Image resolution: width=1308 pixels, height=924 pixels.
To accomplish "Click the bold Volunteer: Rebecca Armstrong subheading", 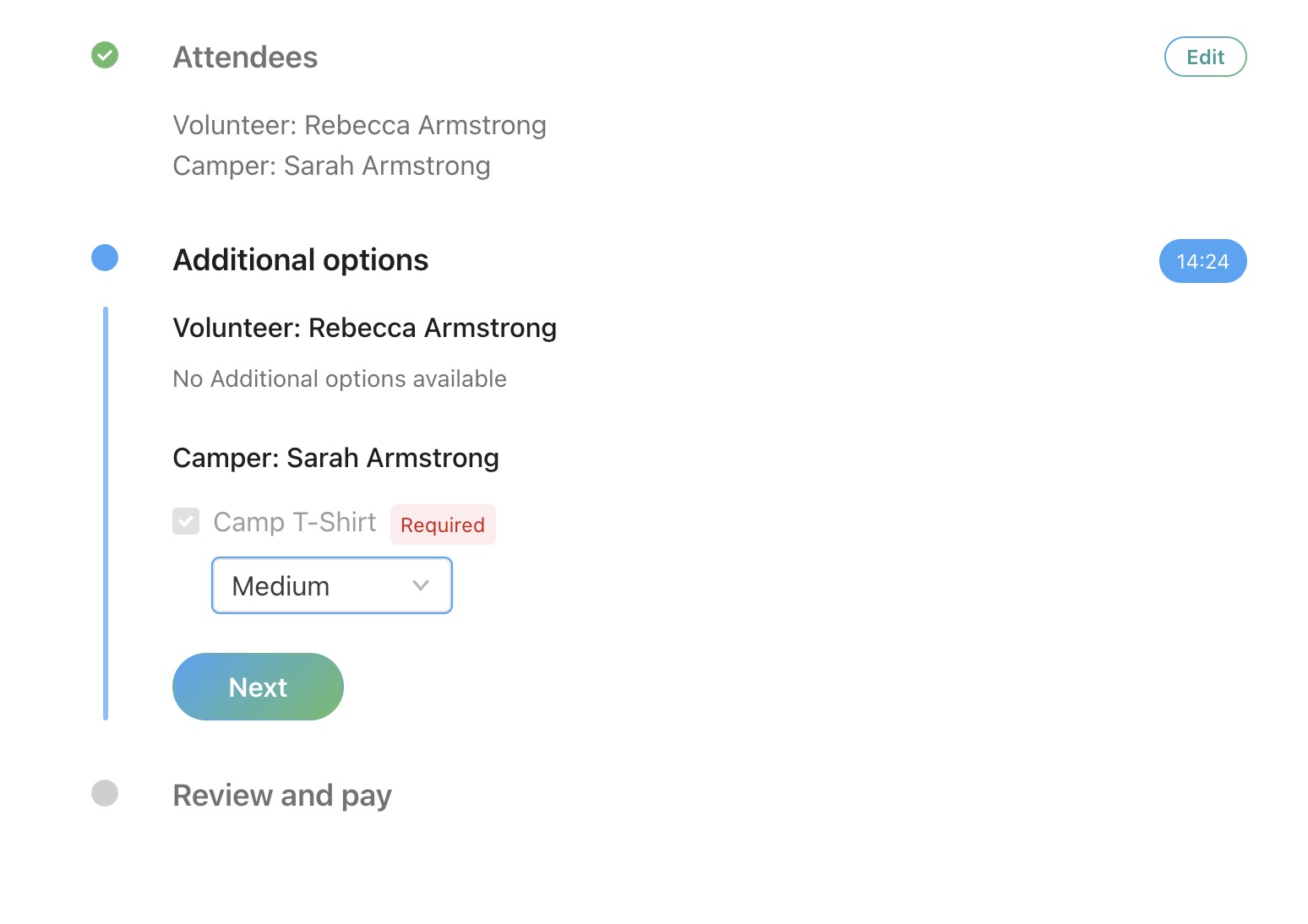I will coord(364,328).
